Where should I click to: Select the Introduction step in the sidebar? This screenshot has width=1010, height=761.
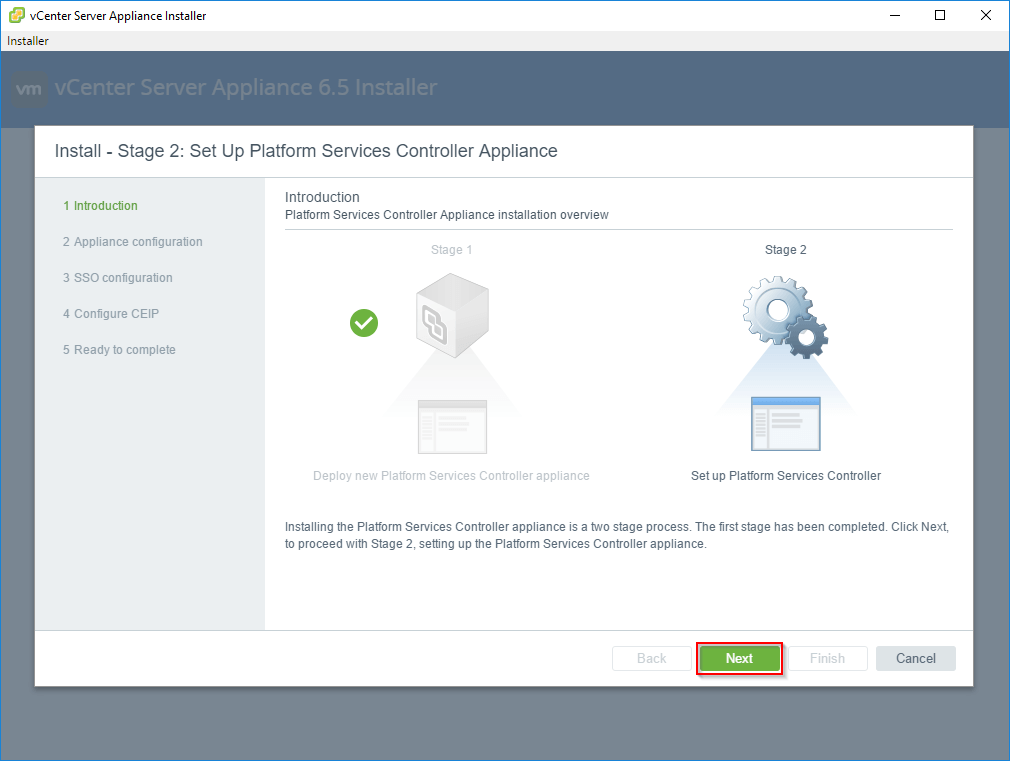[100, 205]
